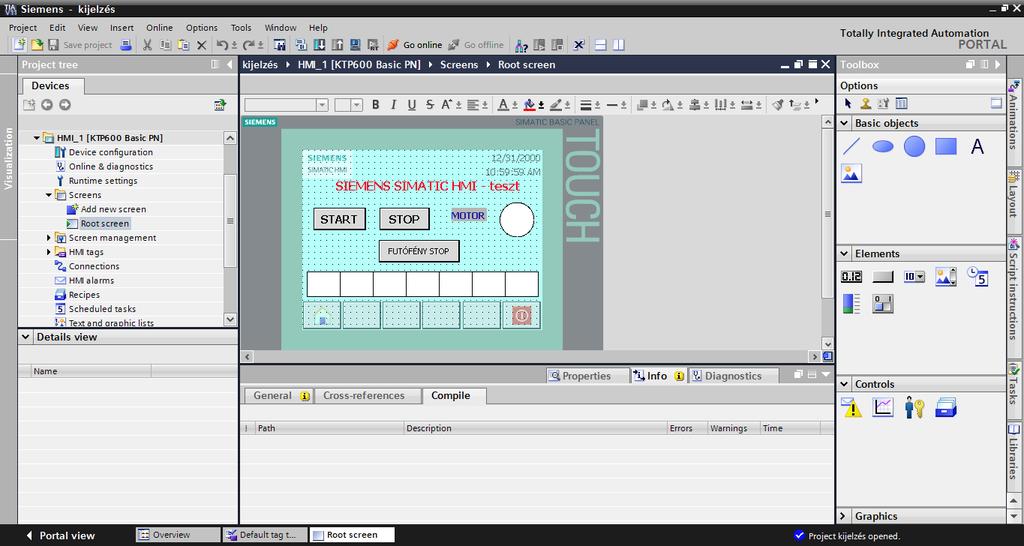Open the Overview editor in the bottom bar

[x=178, y=535]
